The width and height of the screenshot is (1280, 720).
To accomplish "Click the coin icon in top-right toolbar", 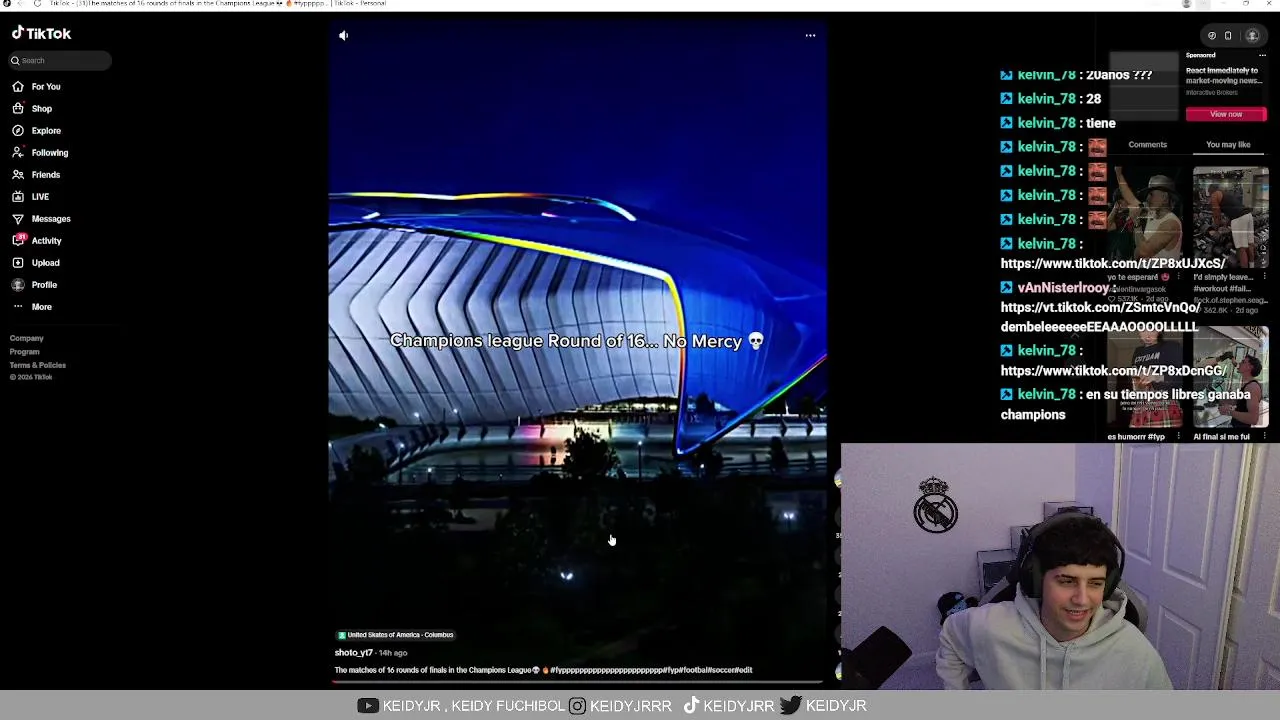I will point(1211,36).
